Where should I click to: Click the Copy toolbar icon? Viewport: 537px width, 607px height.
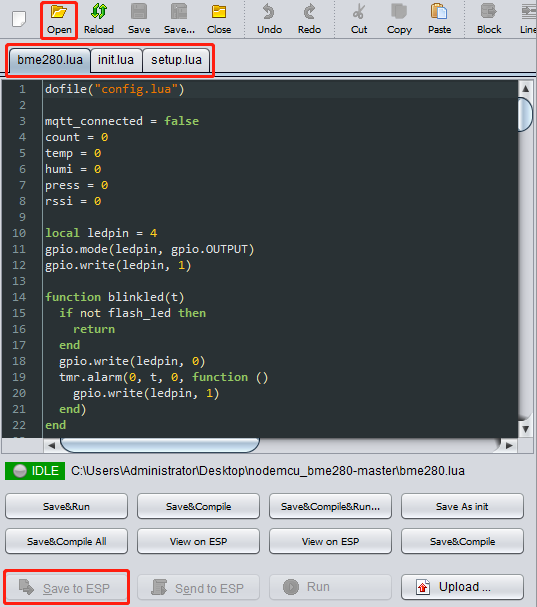[399, 12]
